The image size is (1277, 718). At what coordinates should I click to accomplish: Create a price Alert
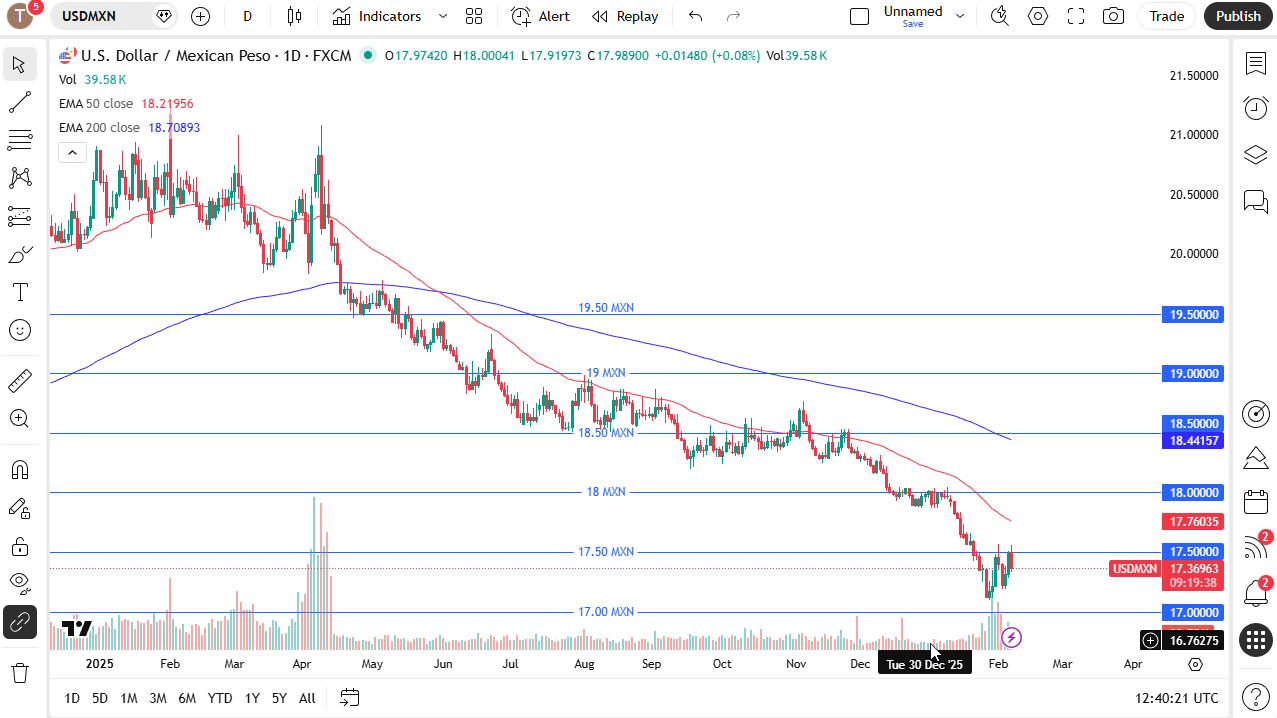(x=540, y=16)
